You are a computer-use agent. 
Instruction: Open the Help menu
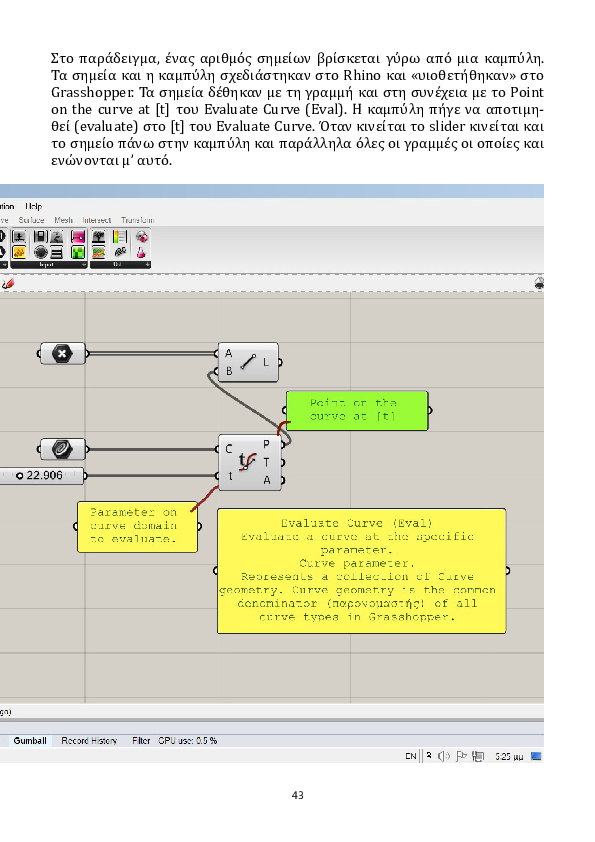coord(33,206)
